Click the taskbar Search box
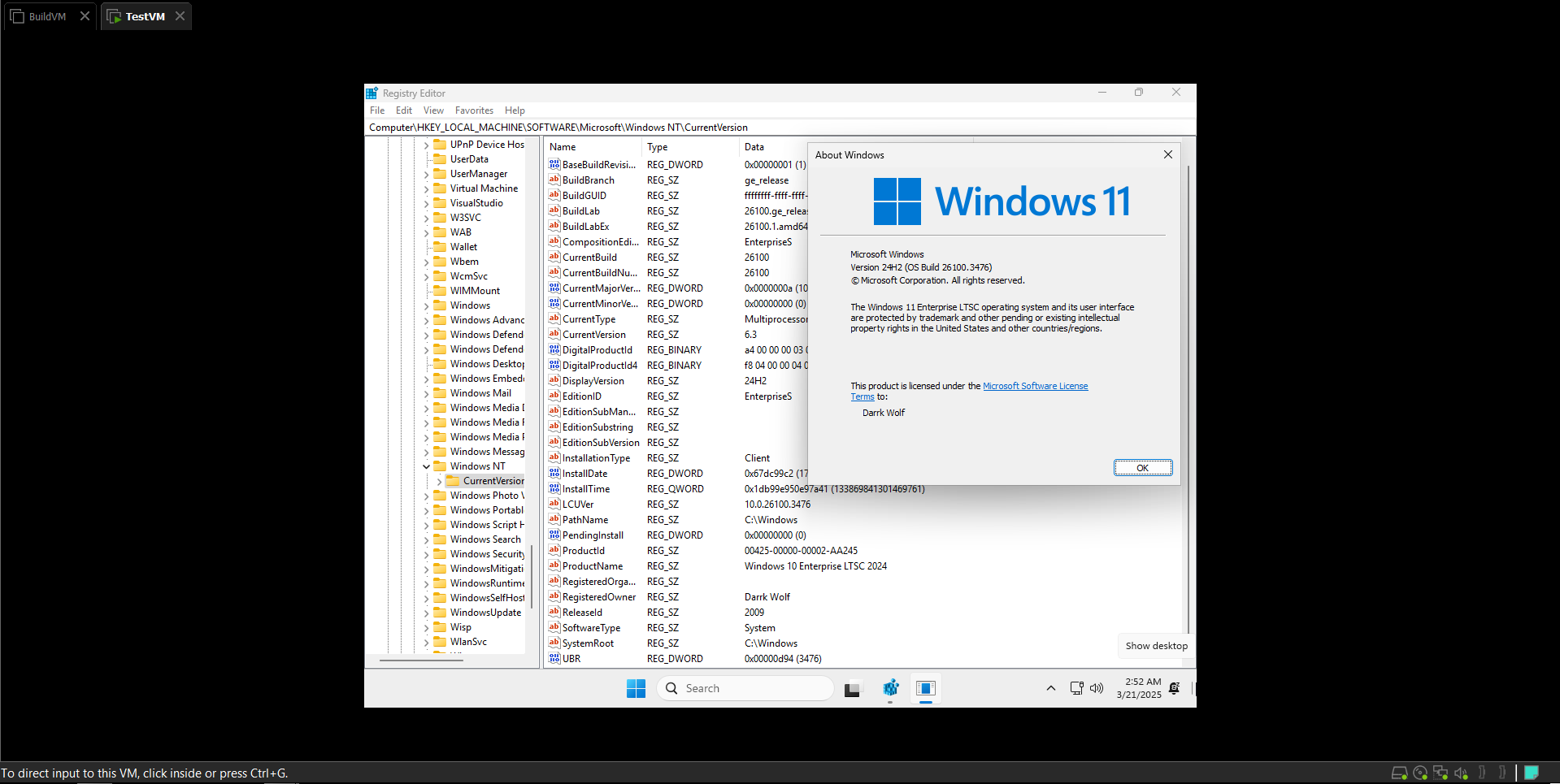Viewport: 1560px width, 784px height. tap(745, 688)
